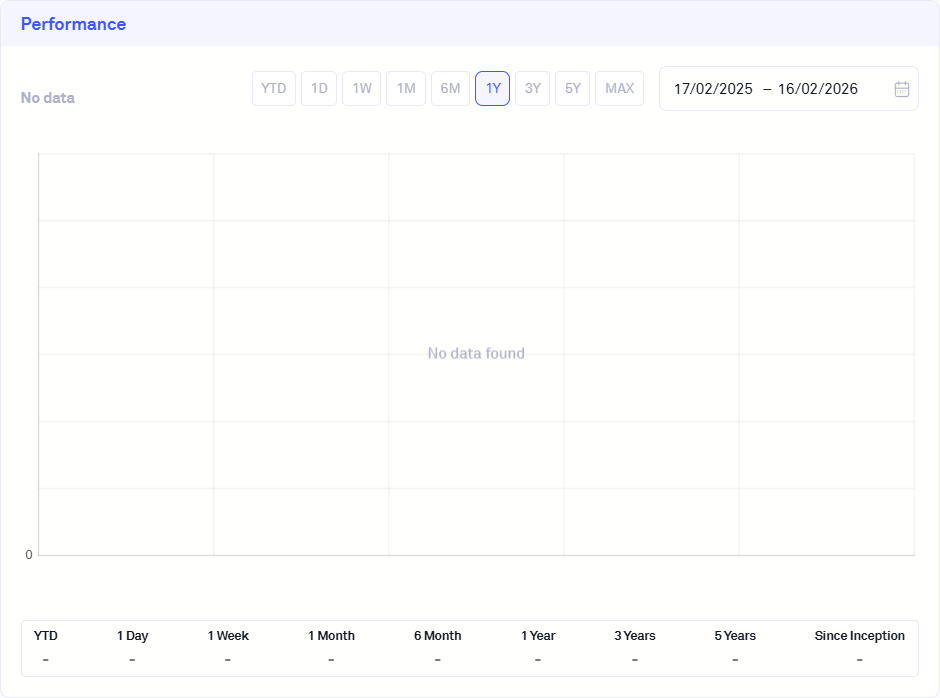Click the 1 Week summary column
The height and width of the screenshot is (698, 940).
tap(228, 647)
